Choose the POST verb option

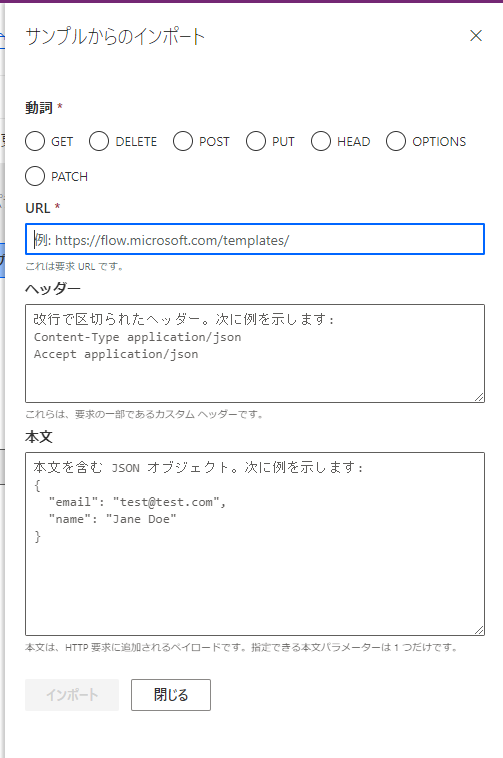tap(183, 142)
